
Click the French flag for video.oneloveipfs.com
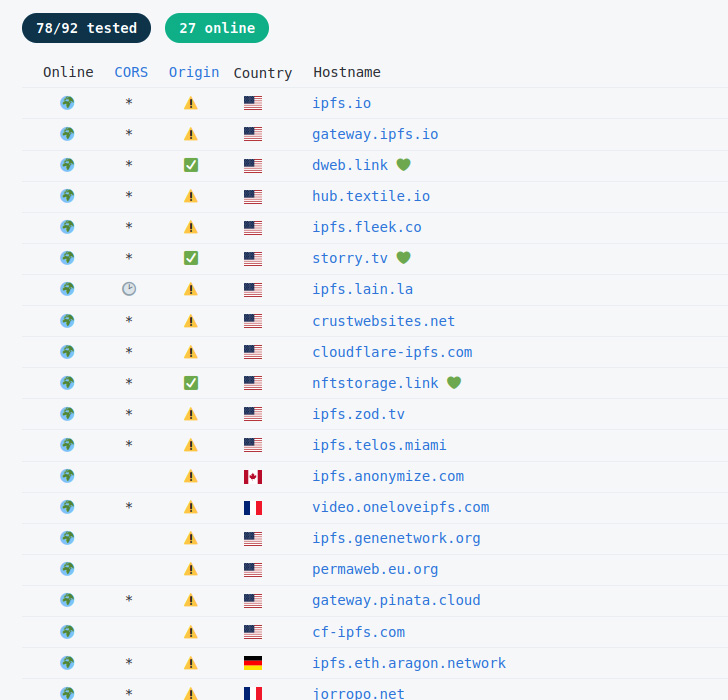point(253,507)
